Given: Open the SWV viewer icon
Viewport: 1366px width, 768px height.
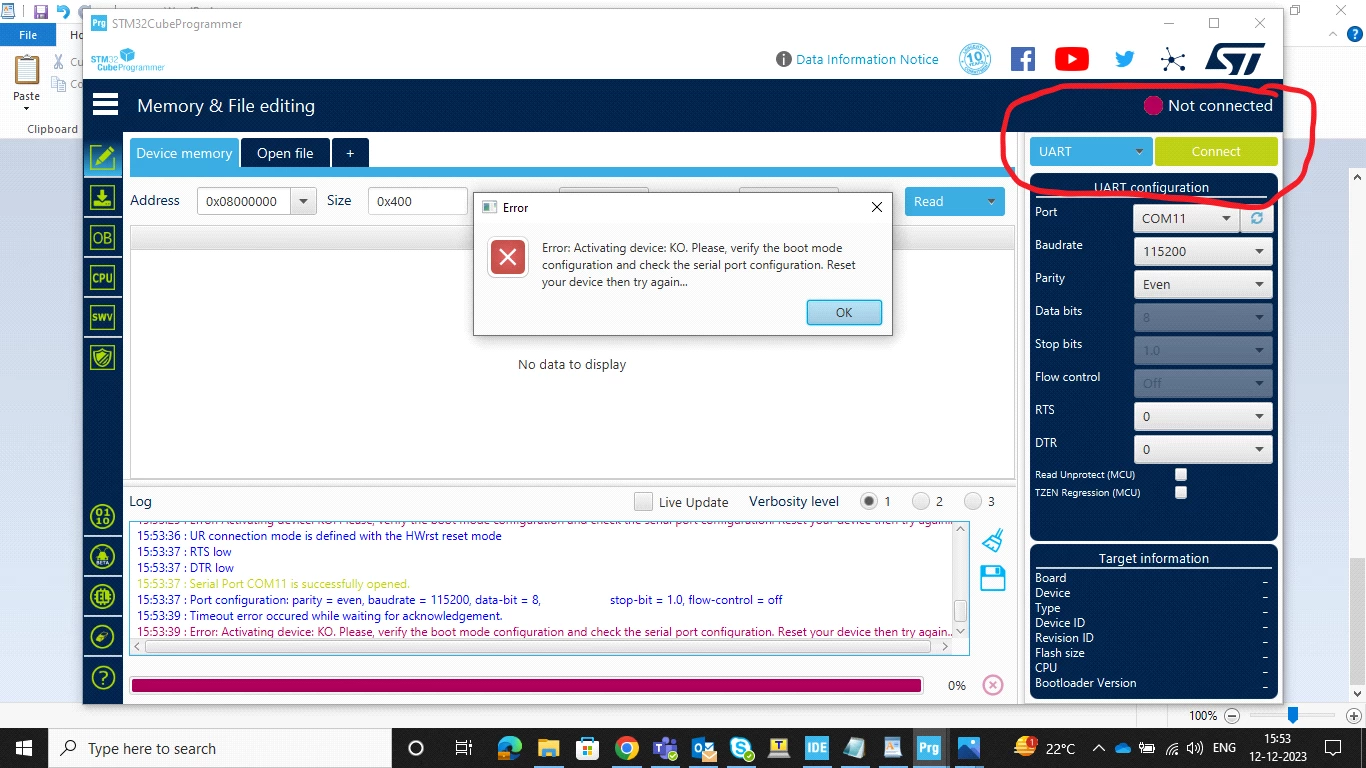Looking at the screenshot, I should point(102,318).
